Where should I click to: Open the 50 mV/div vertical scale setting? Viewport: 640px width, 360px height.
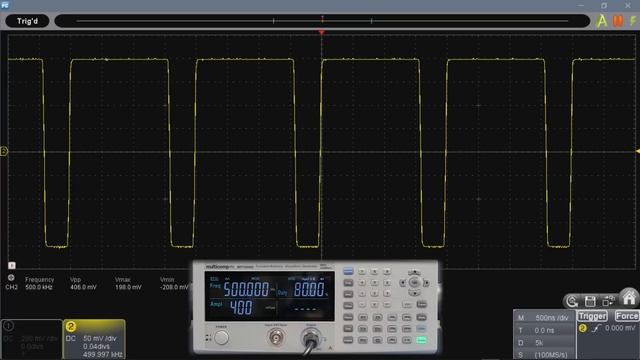coord(100,338)
